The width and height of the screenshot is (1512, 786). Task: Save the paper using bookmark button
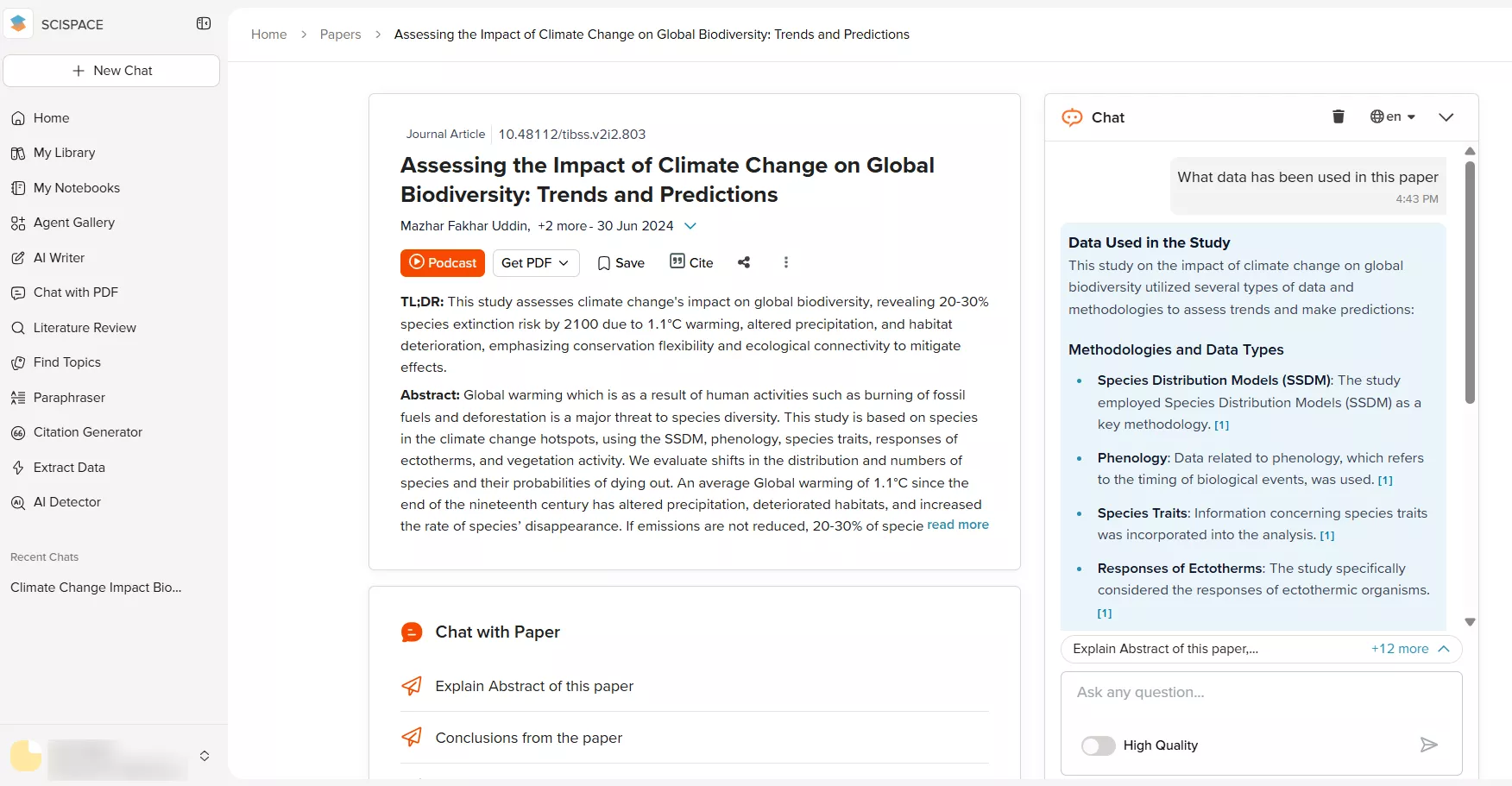pos(621,263)
